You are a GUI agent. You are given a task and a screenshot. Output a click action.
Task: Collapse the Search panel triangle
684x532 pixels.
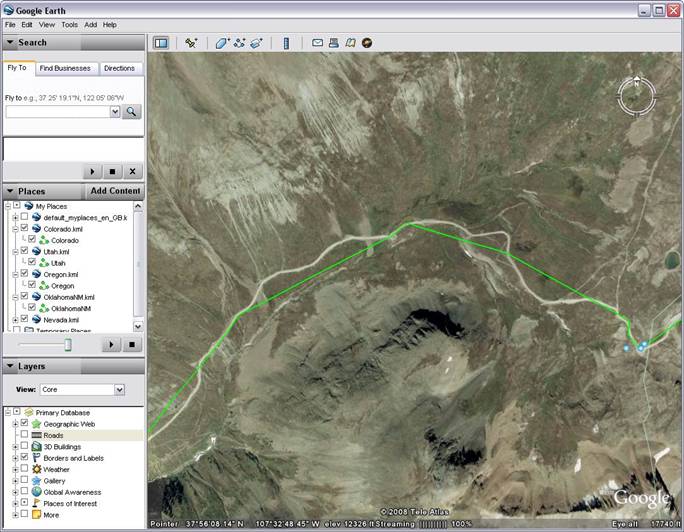[10, 42]
